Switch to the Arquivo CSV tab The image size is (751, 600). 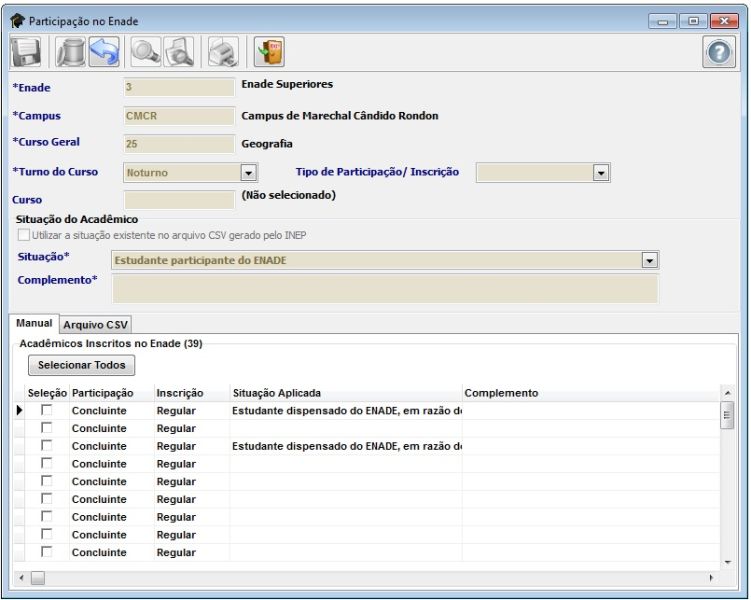(x=96, y=325)
